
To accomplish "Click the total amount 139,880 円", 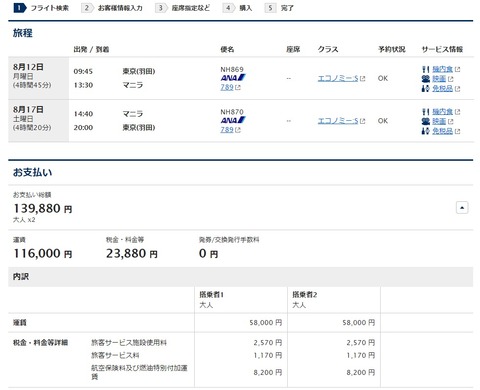I will click(x=43, y=209).
